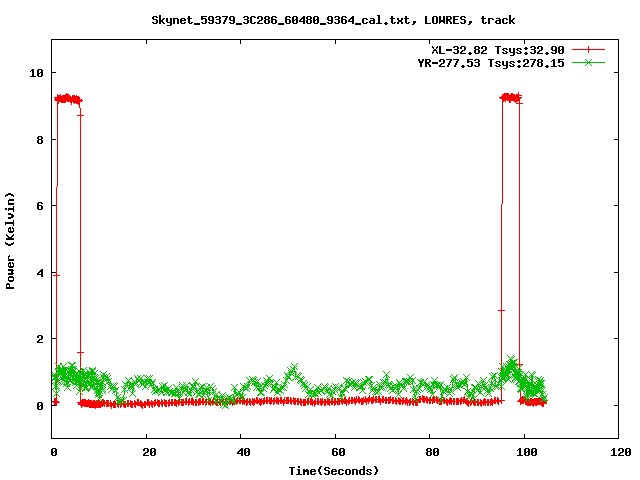Click the y-axis tick label 10

[36, 73]
